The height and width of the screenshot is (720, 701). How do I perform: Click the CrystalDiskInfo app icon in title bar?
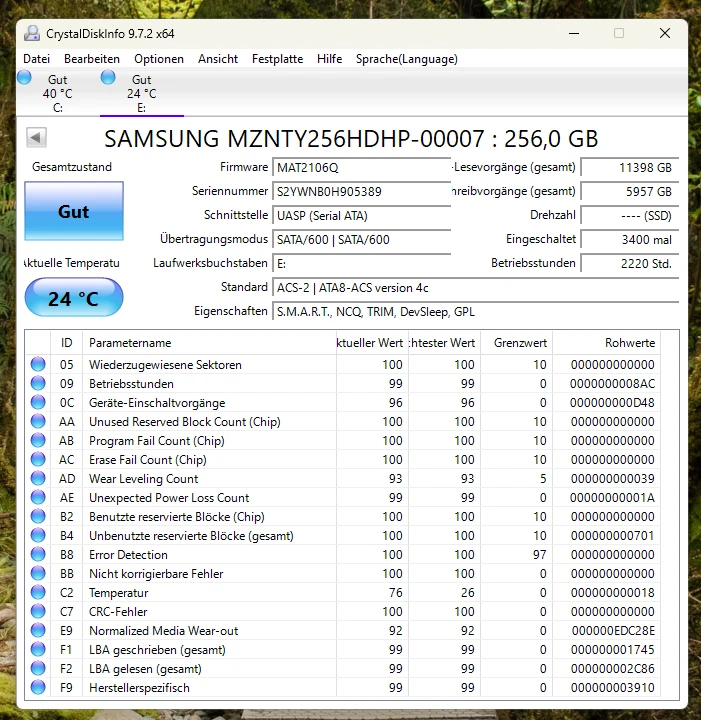click(x=32, y=34)
